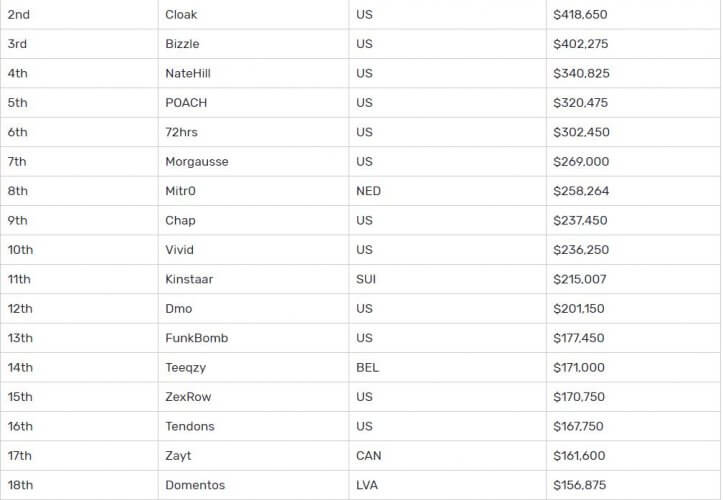Select the Bizzle name cell
The image size is (723, 500).
tap(182, 44)
